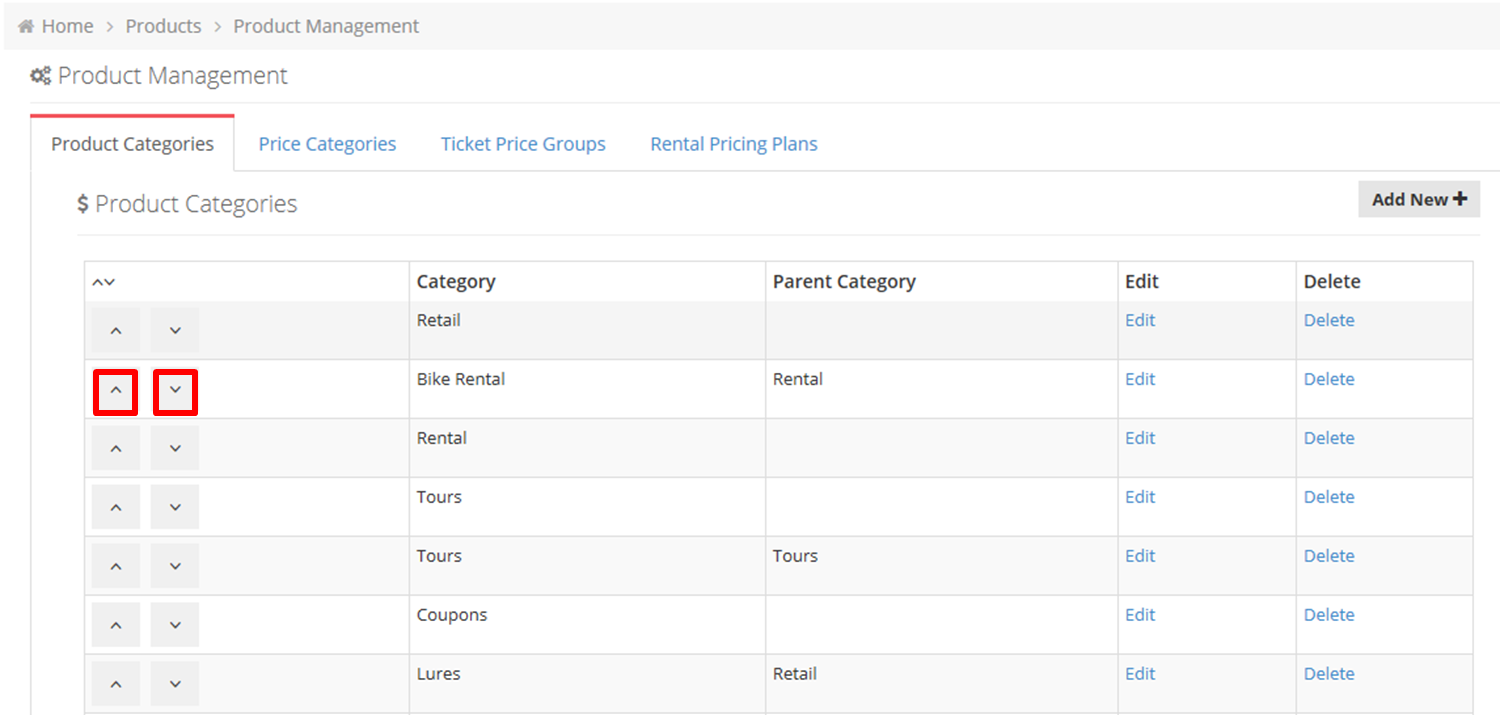This screenshot has height=715, width=1500.
Task: Edit the Lures category
Action: point(1140,674)
